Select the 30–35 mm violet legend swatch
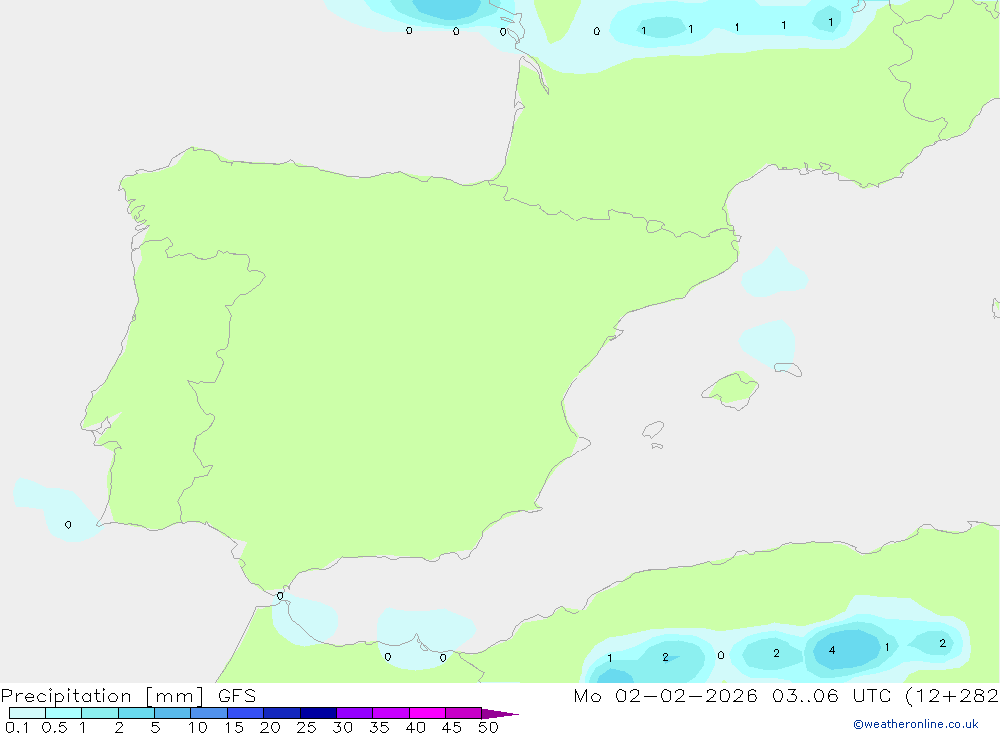Screen dimensions: 1000x733 (x=354, y=713)
